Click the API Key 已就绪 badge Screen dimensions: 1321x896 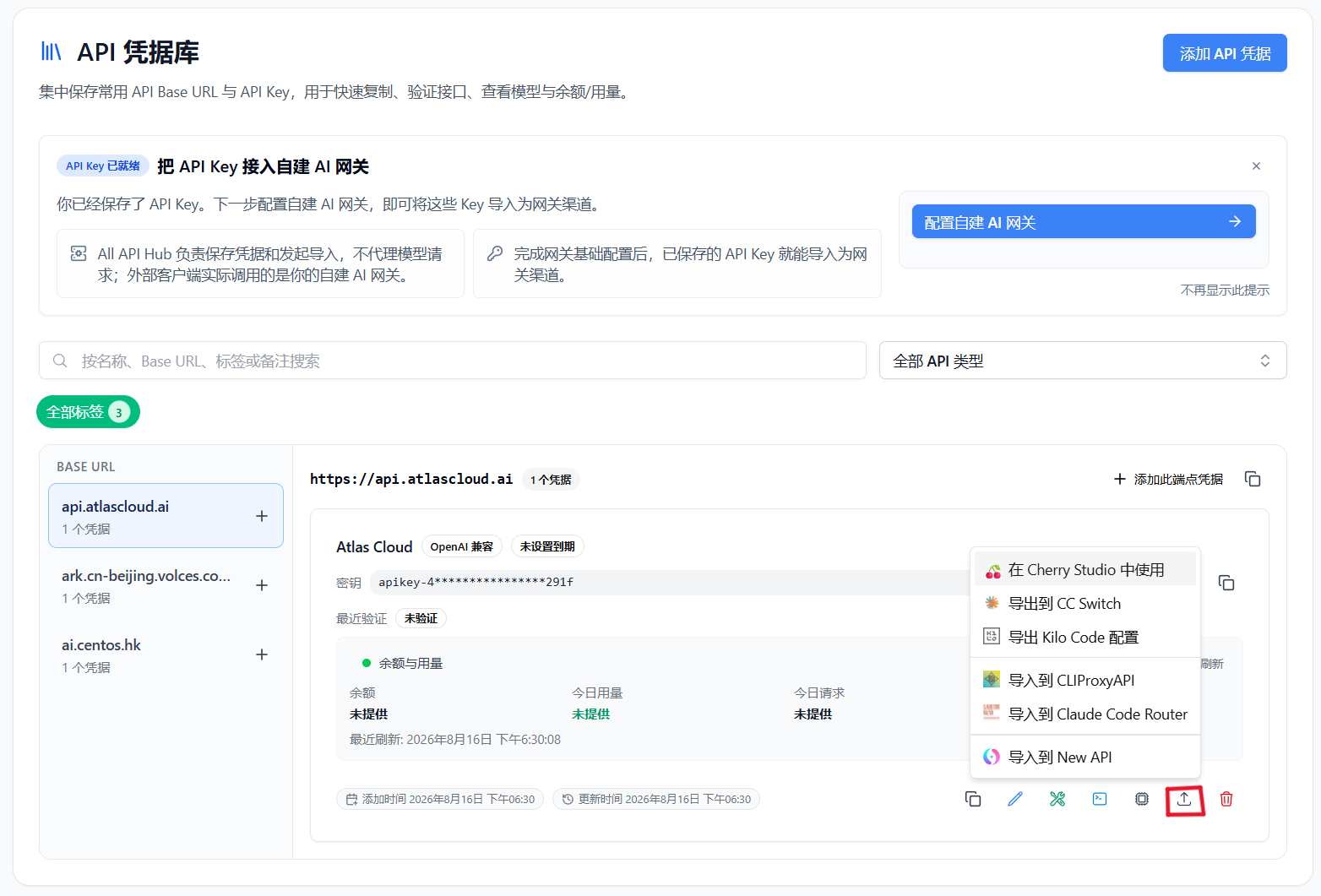pyautogui.click(x=103, y=166)
